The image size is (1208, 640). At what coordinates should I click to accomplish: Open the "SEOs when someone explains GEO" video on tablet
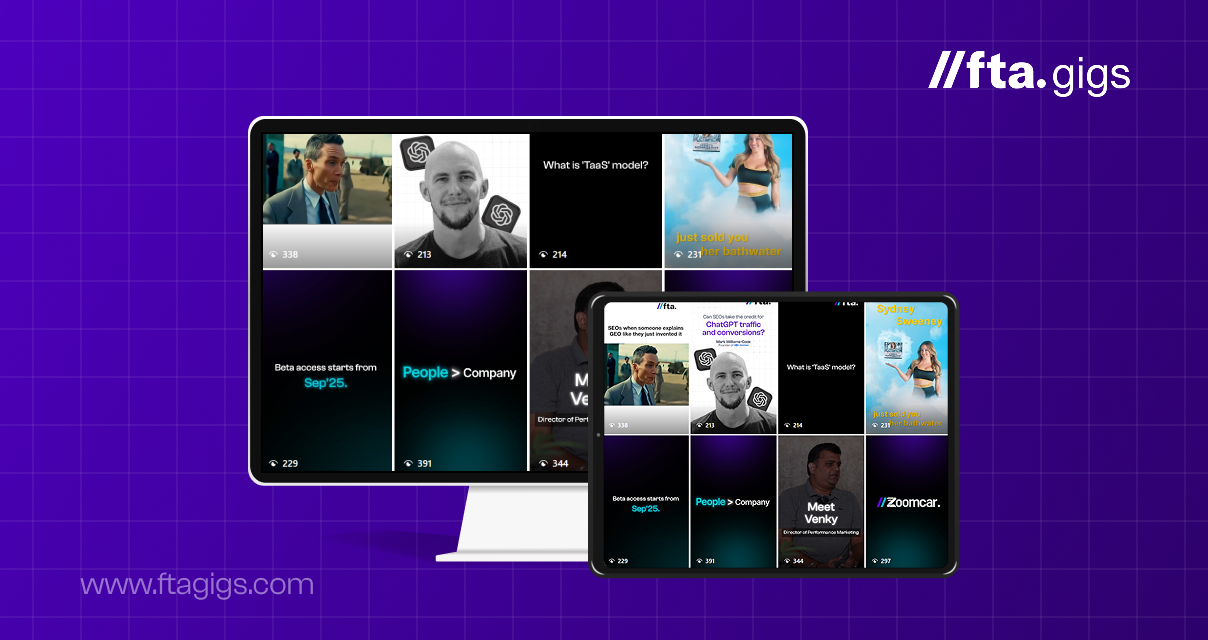click(x=646, y=367)
